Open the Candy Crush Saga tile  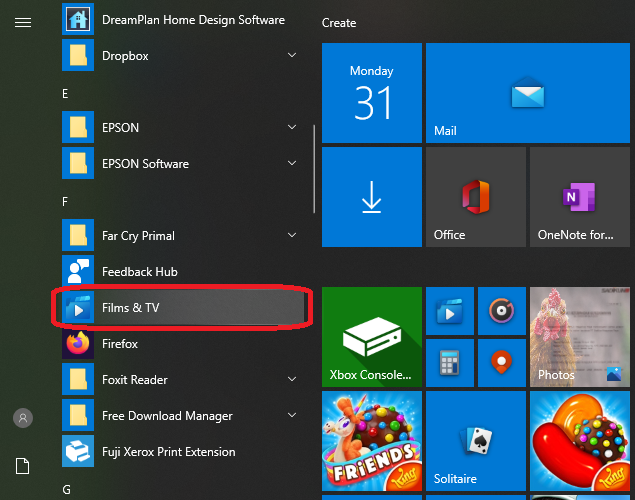coord(580,441)
